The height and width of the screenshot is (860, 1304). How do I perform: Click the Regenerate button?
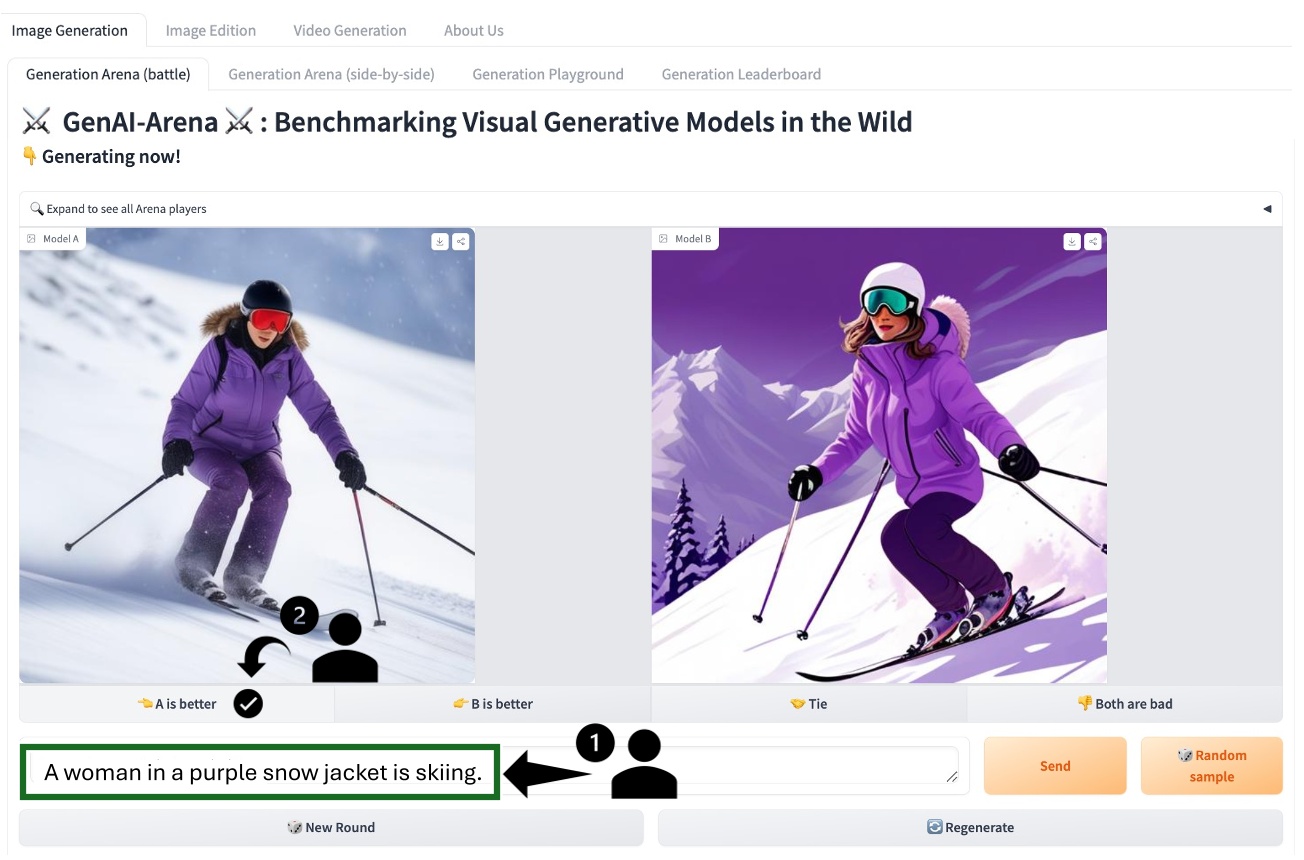point(969,827)
